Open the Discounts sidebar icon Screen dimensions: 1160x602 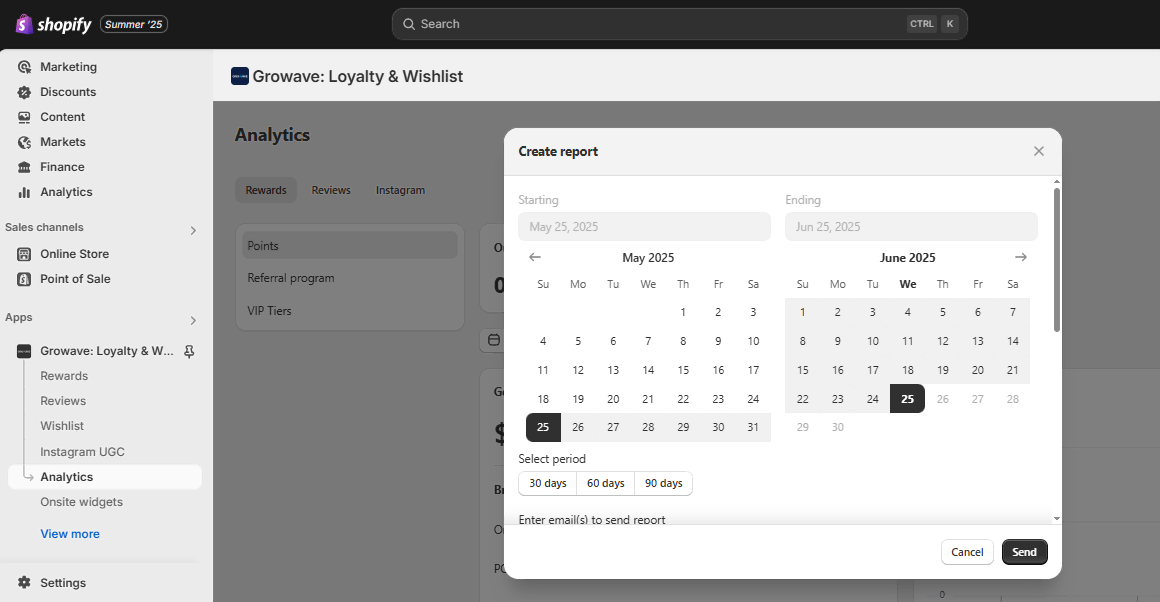(x=24, y=92)
